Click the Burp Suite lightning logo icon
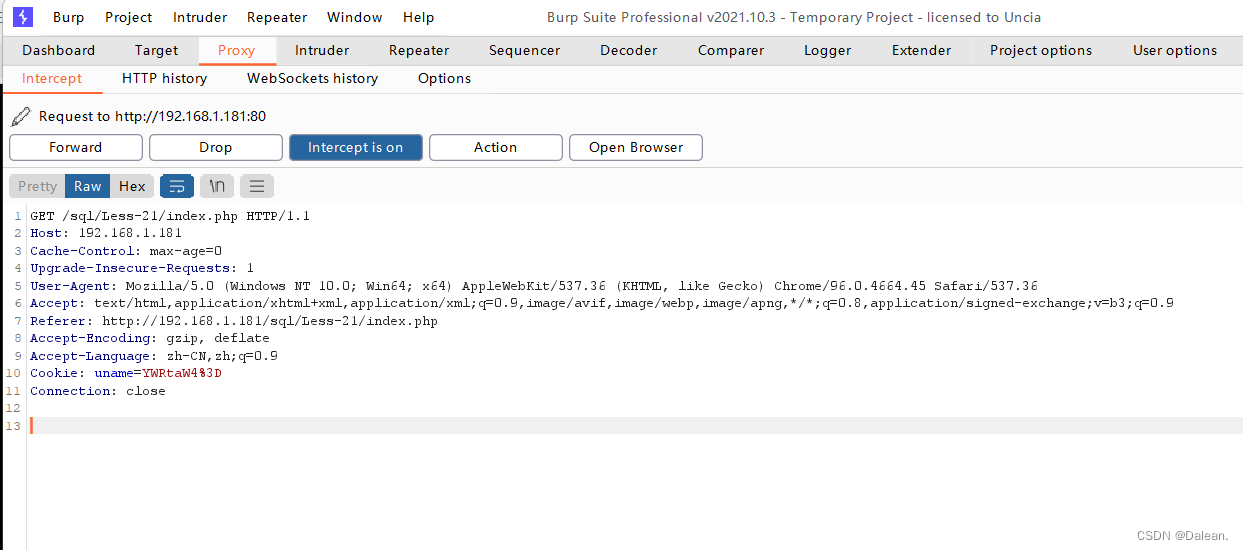The width and height of the screenshot is (1243, 550). 22,17
